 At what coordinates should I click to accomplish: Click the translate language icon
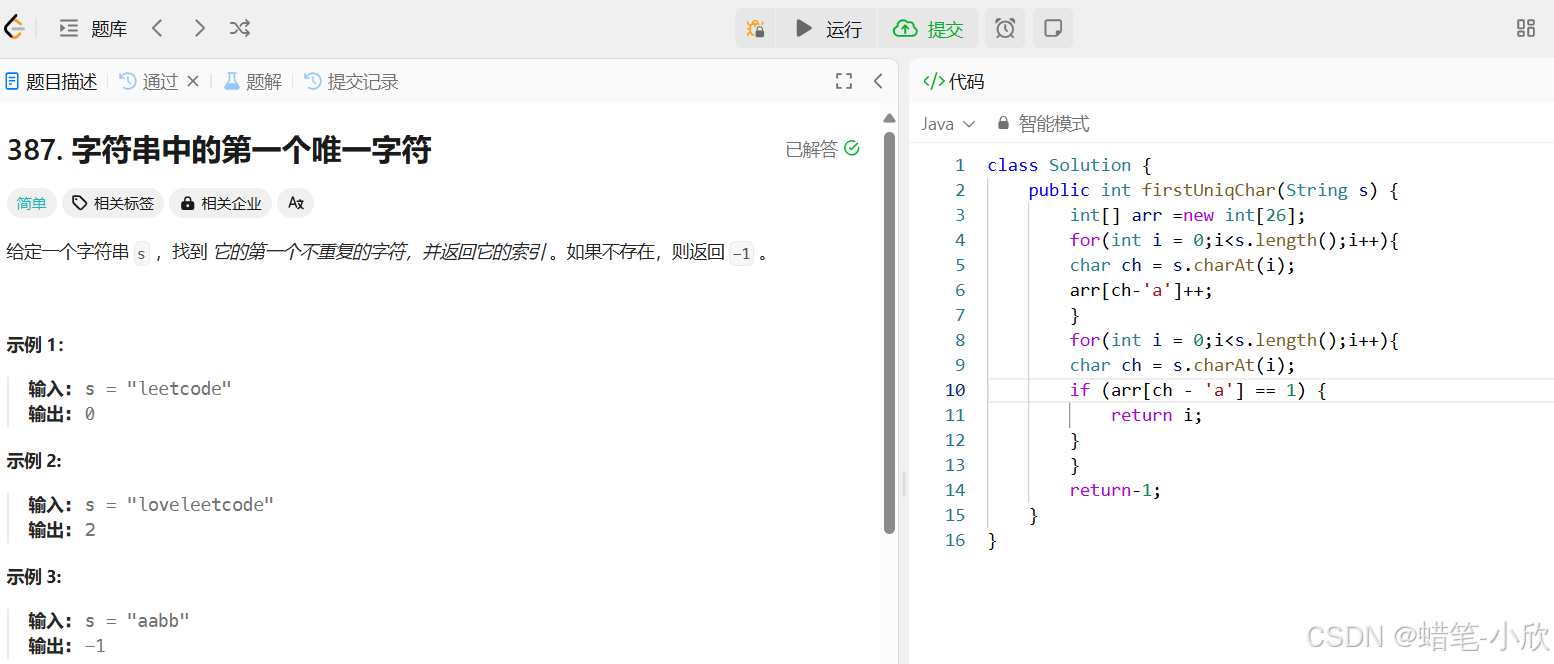pos(296,204)
